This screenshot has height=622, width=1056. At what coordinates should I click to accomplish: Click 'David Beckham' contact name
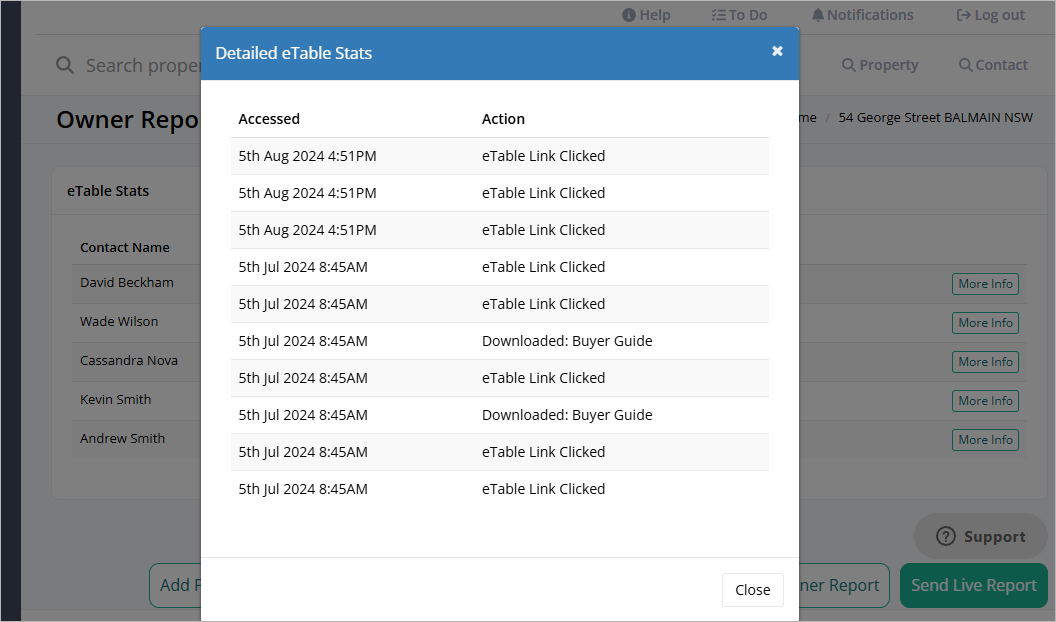pos(127,283)
